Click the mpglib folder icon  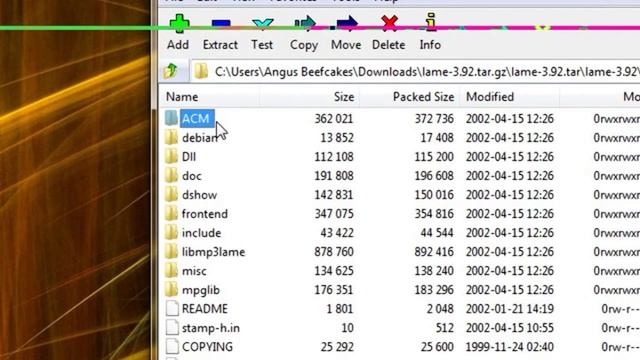click(171, 290)
